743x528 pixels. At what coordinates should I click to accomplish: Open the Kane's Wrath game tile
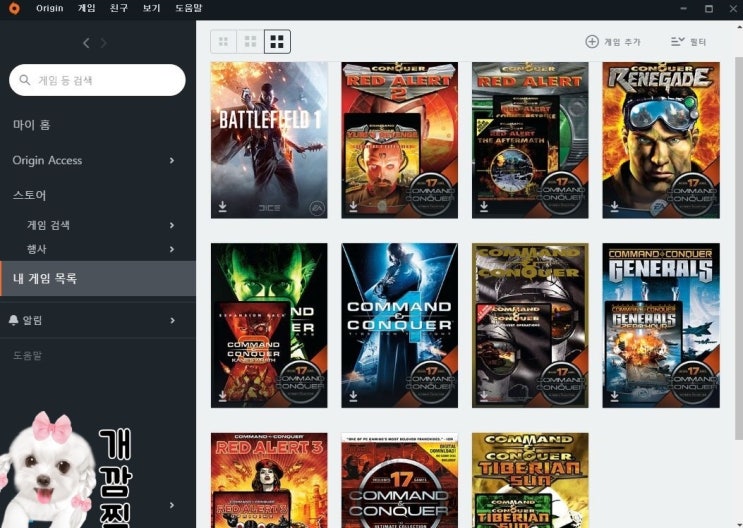(269, 325)
